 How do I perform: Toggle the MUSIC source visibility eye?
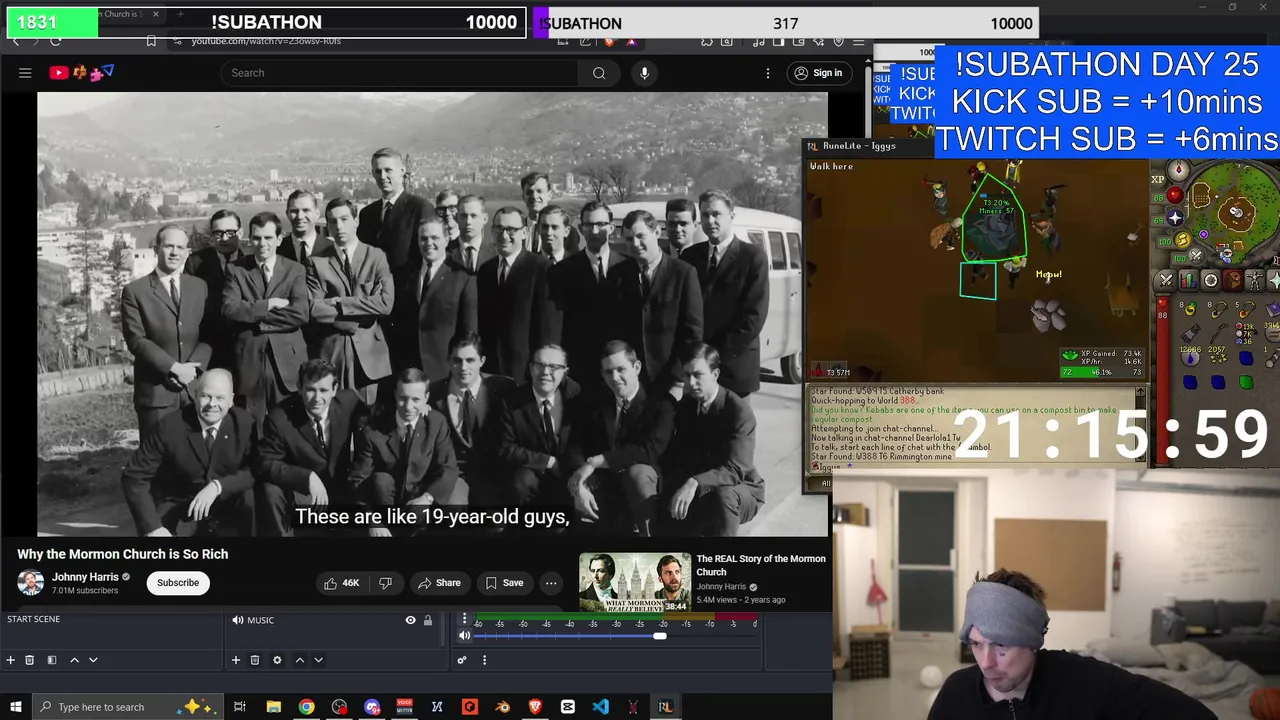pyautogui.click(x=410, y=620)
